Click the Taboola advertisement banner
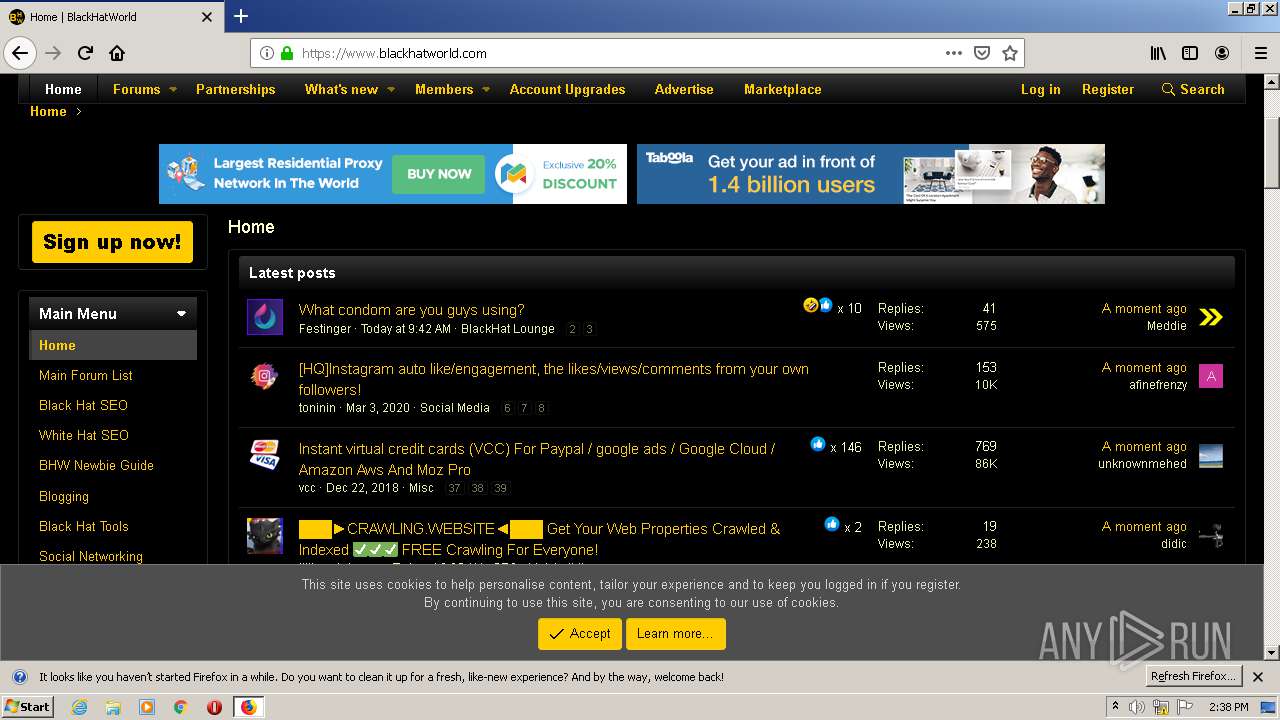Viewport: 1280px width, 720px height. [x=871, y=174]
